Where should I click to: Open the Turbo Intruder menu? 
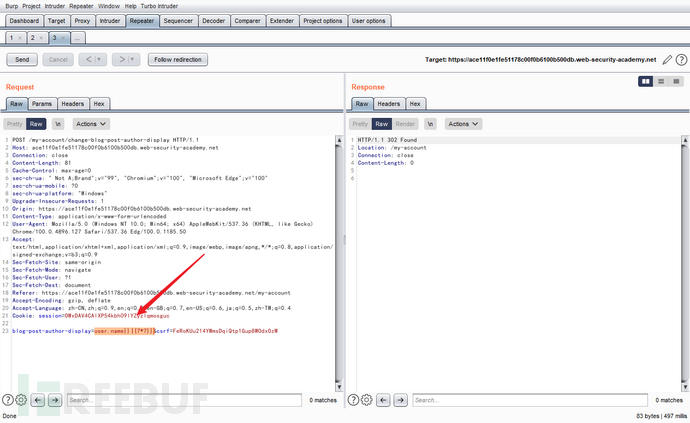coord(159,6)
